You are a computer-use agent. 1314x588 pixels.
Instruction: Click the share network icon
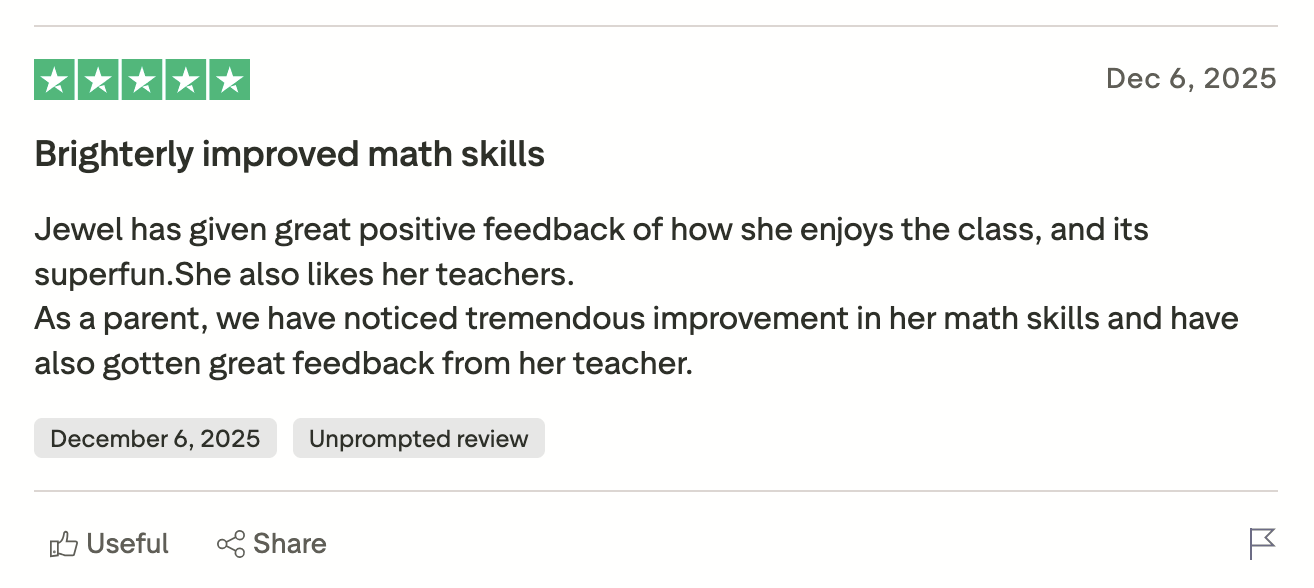231,544
